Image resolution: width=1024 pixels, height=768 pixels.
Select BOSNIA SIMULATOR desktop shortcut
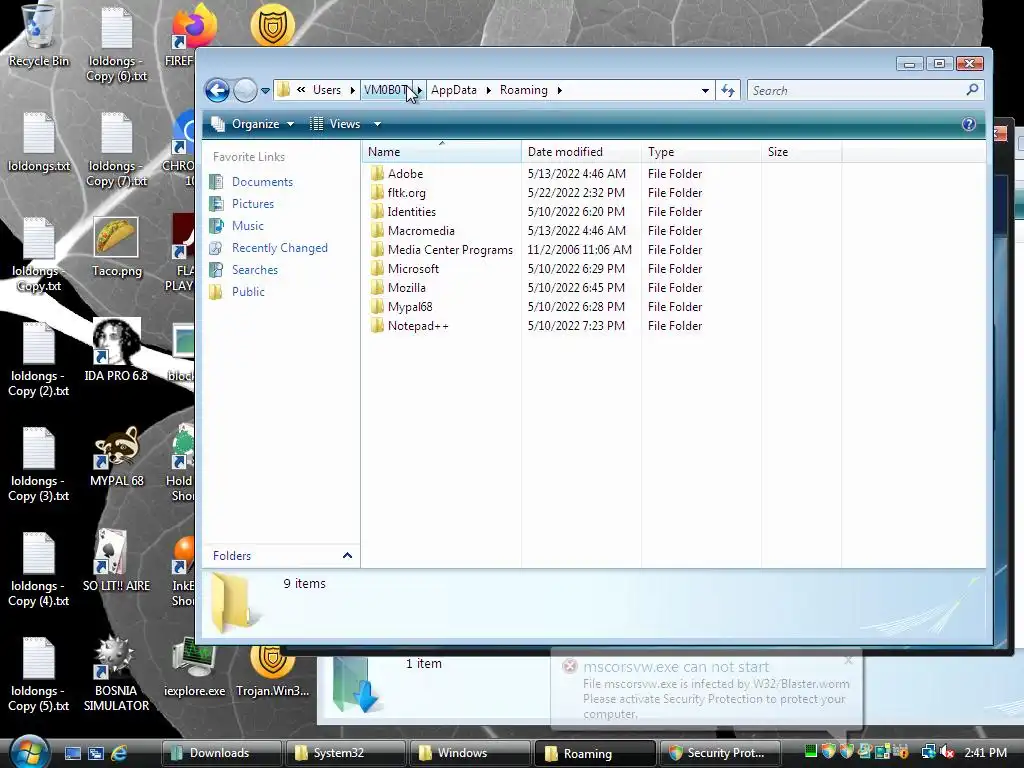pos(116,674)
